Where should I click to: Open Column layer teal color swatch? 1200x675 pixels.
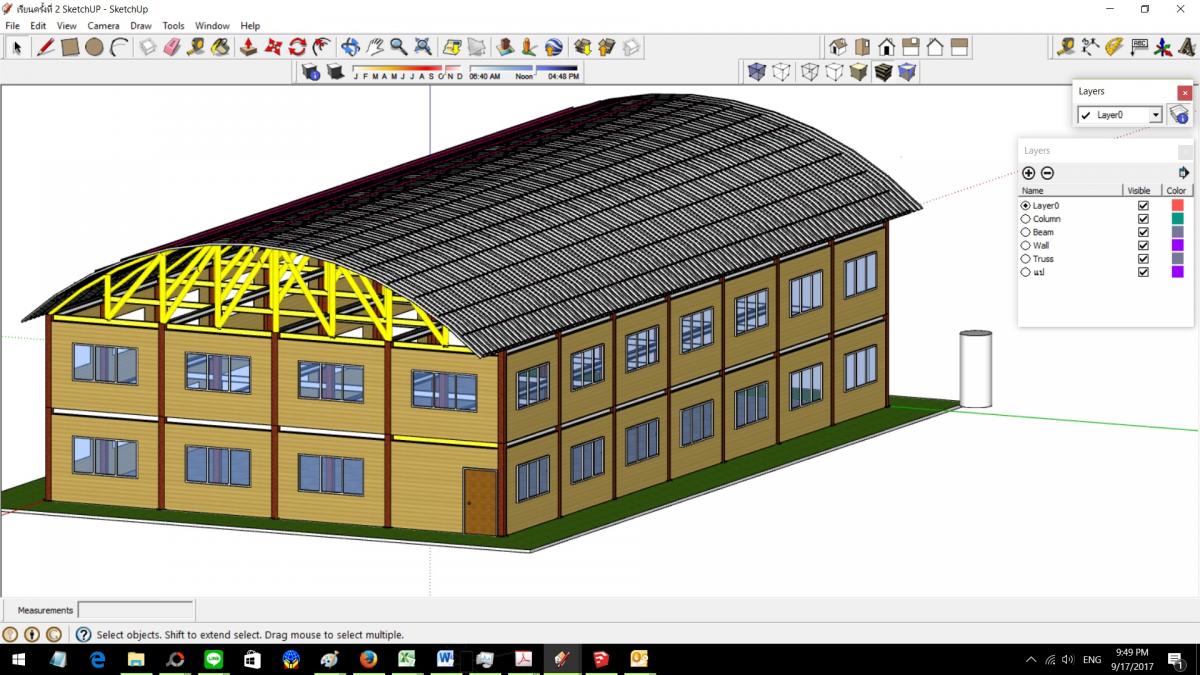coord(1177,219)
